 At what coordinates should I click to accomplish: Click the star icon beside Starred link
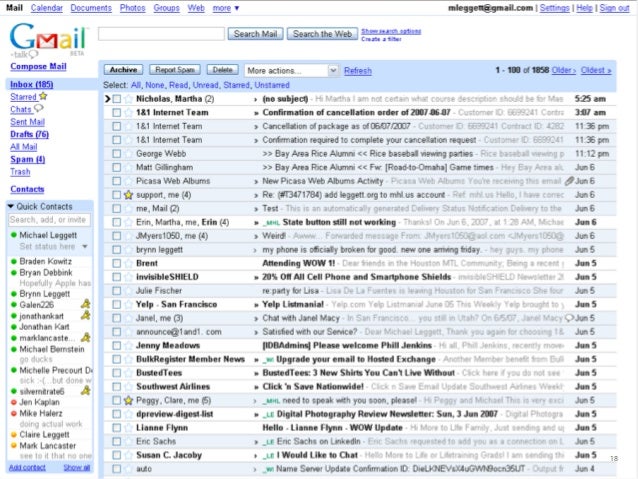[x=43, y=96]
